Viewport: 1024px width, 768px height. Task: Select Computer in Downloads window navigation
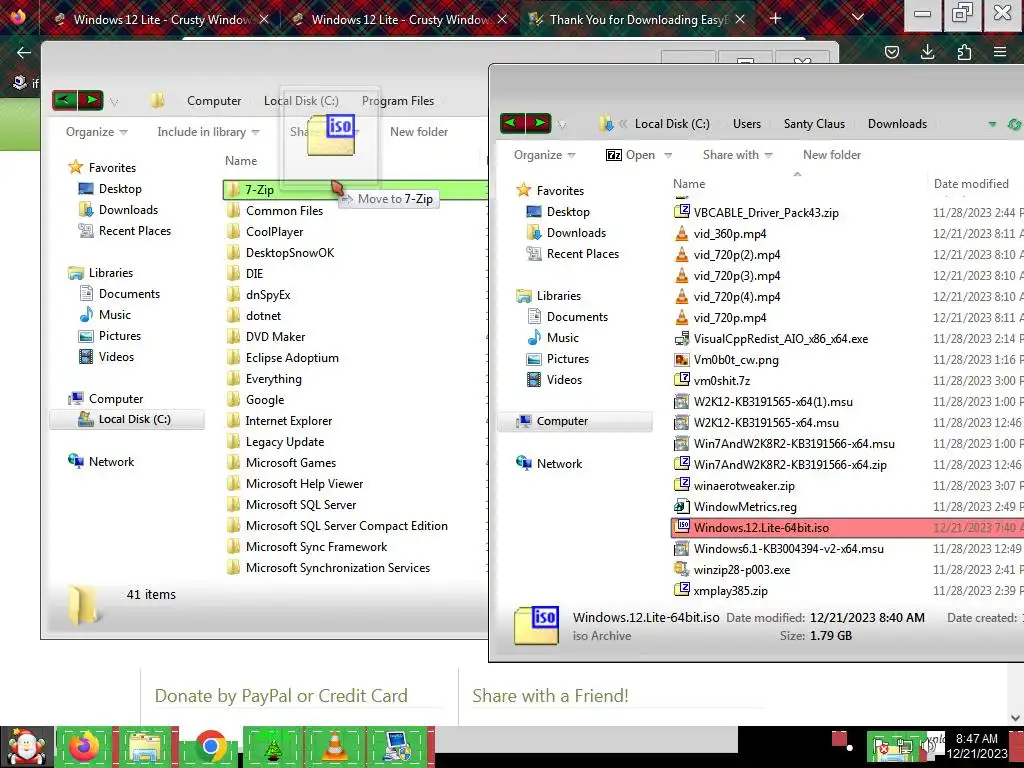tap(575, 421)
